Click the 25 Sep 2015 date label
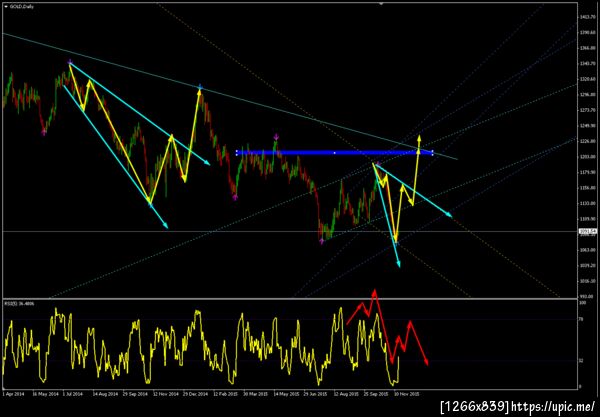This screenshot has height=417, width=600. click(377, 394)
